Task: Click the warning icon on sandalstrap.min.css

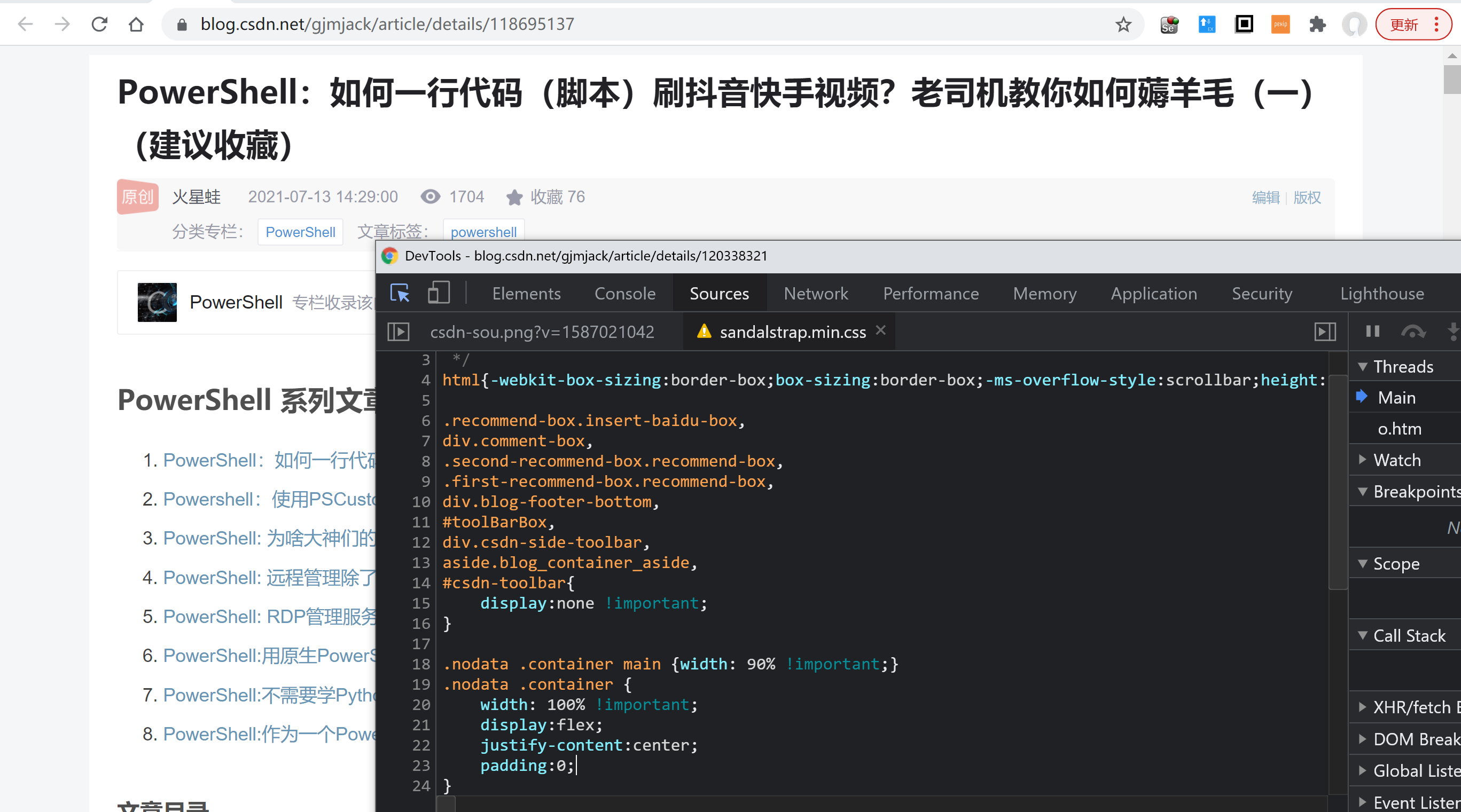Action: (704, 332)
